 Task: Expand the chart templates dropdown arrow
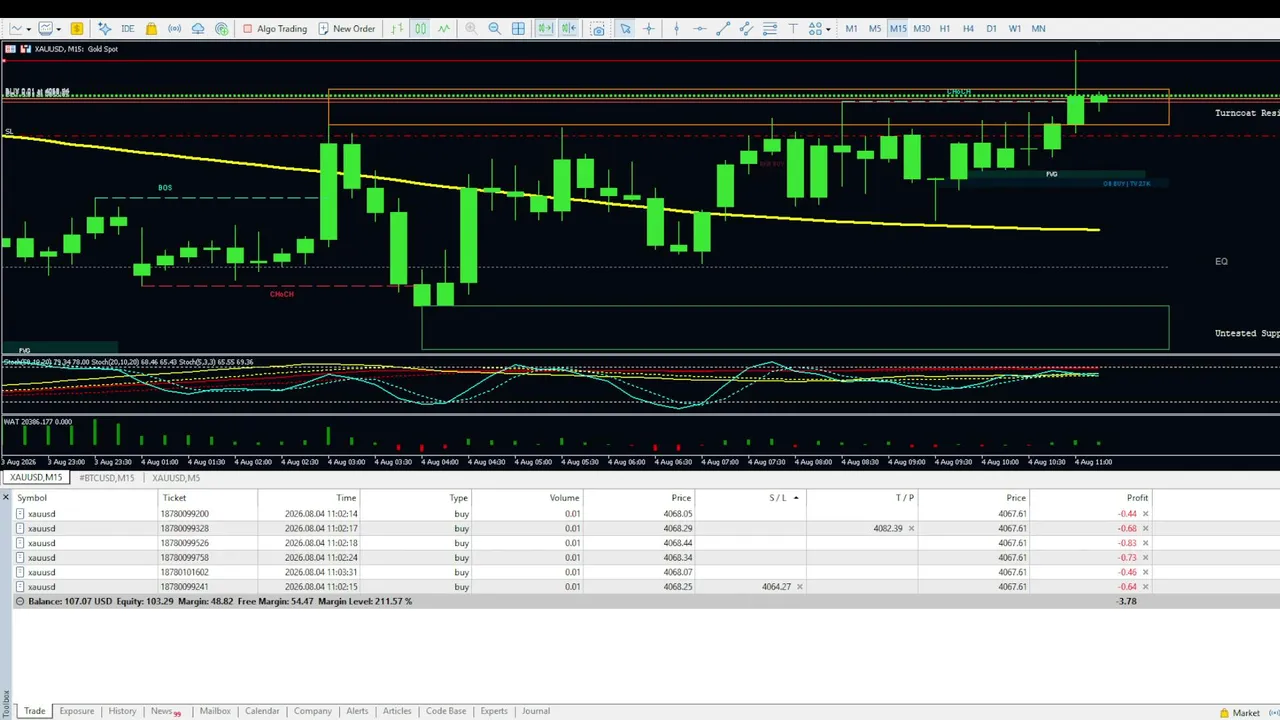[x=59, y=28]
